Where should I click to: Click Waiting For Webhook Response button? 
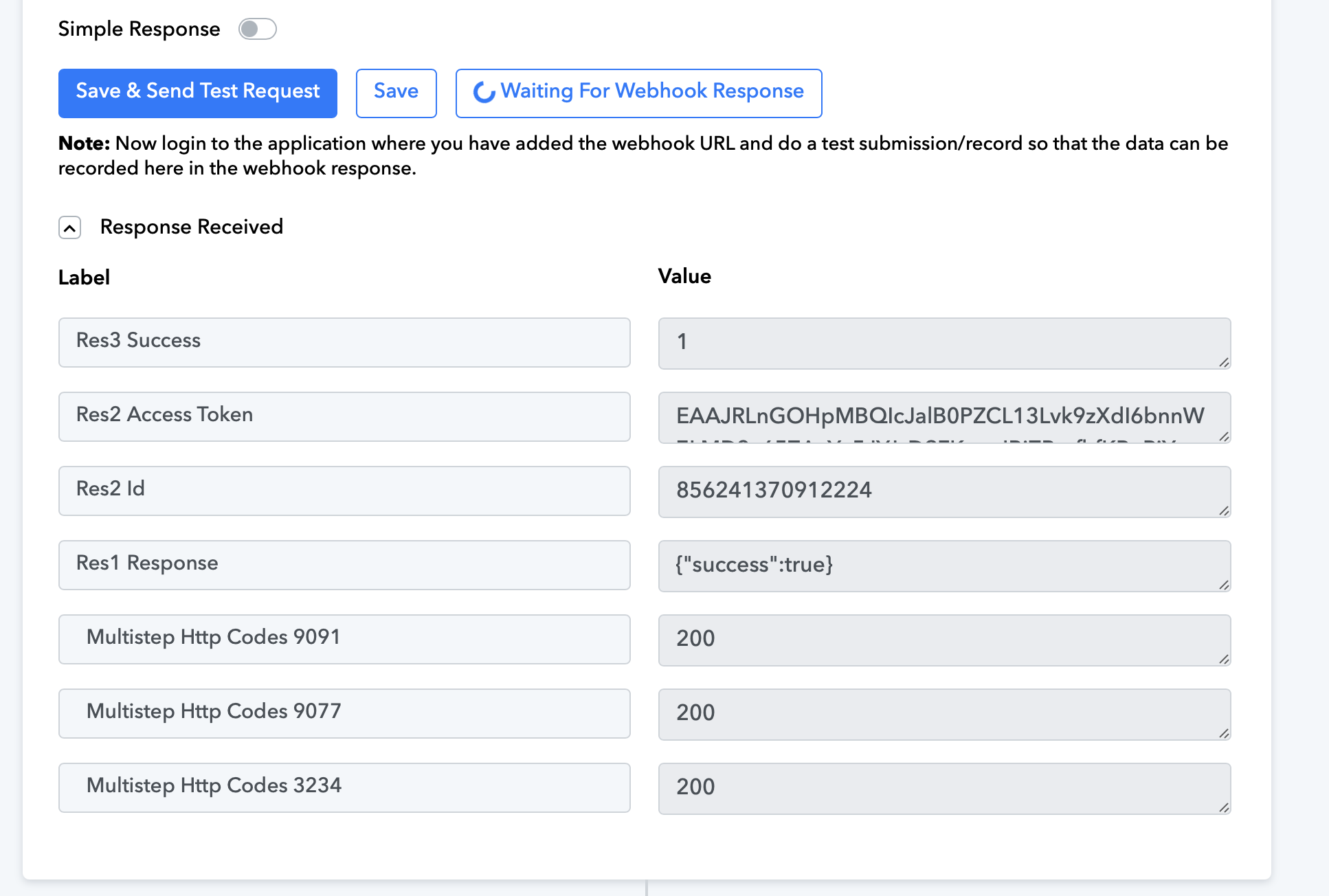(638, 93)
